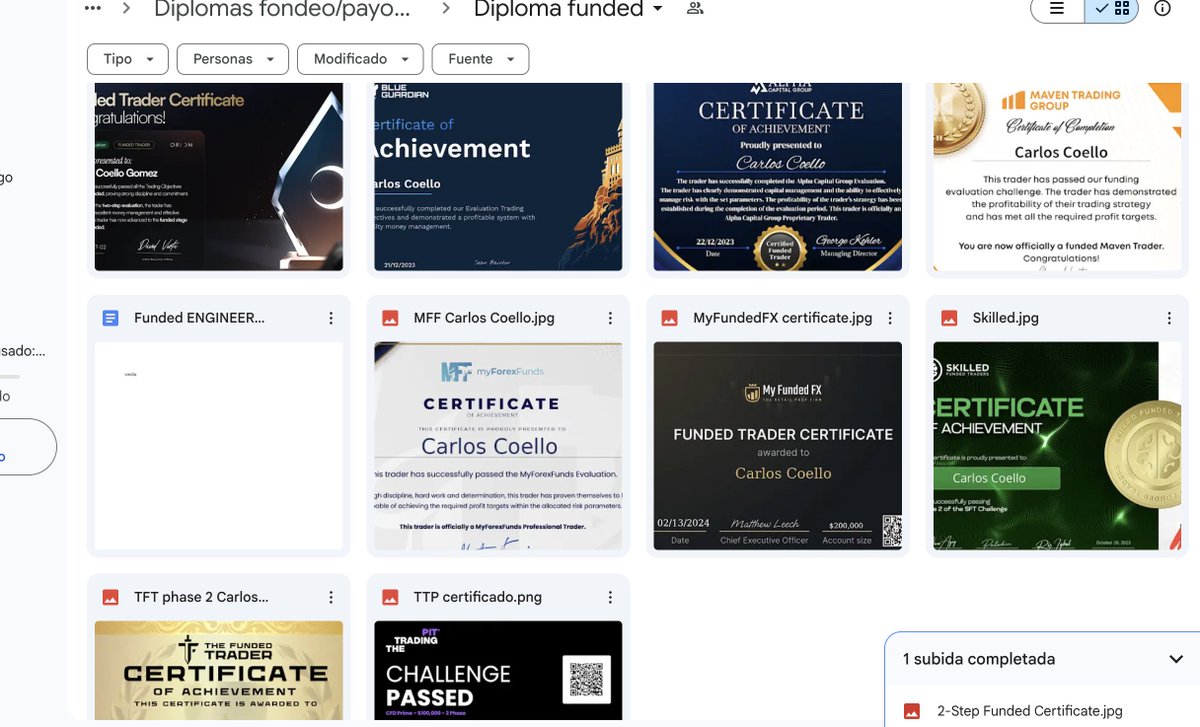Switch to grid view layout
The image size is (1200, 727).
coord(1112,8)
